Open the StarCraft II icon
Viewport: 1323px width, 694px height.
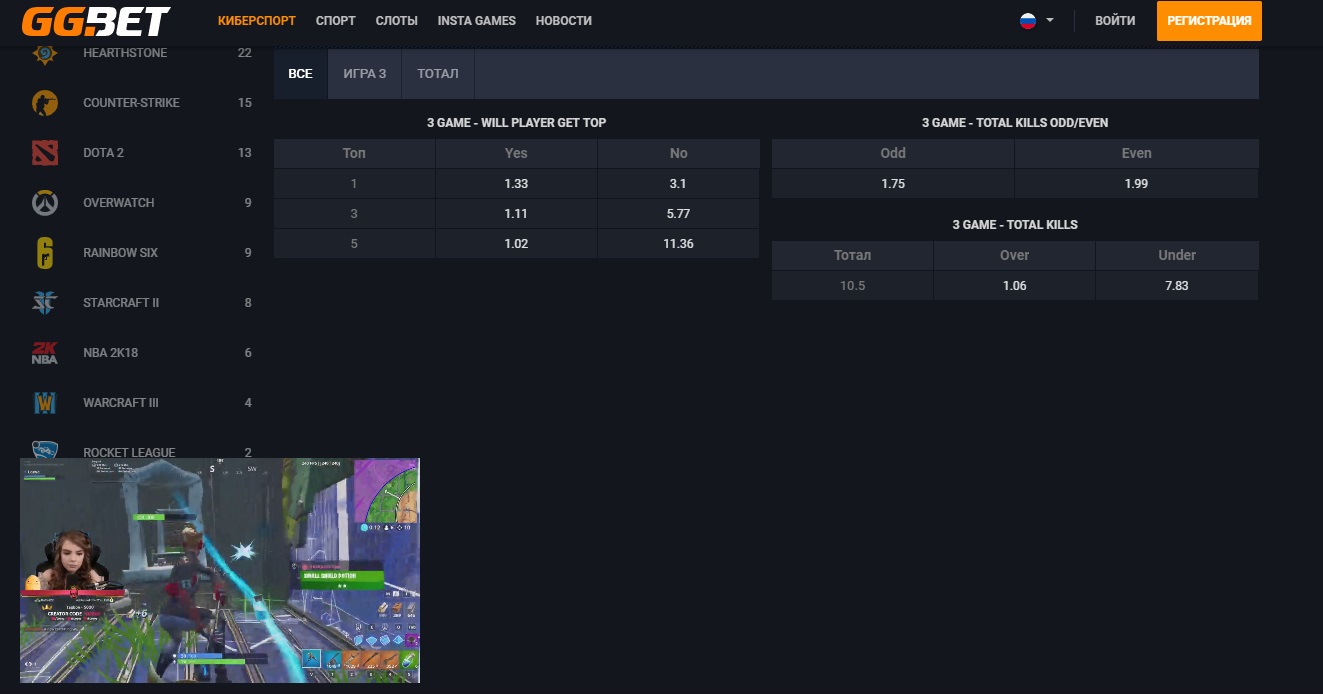(x=44, y=303)
